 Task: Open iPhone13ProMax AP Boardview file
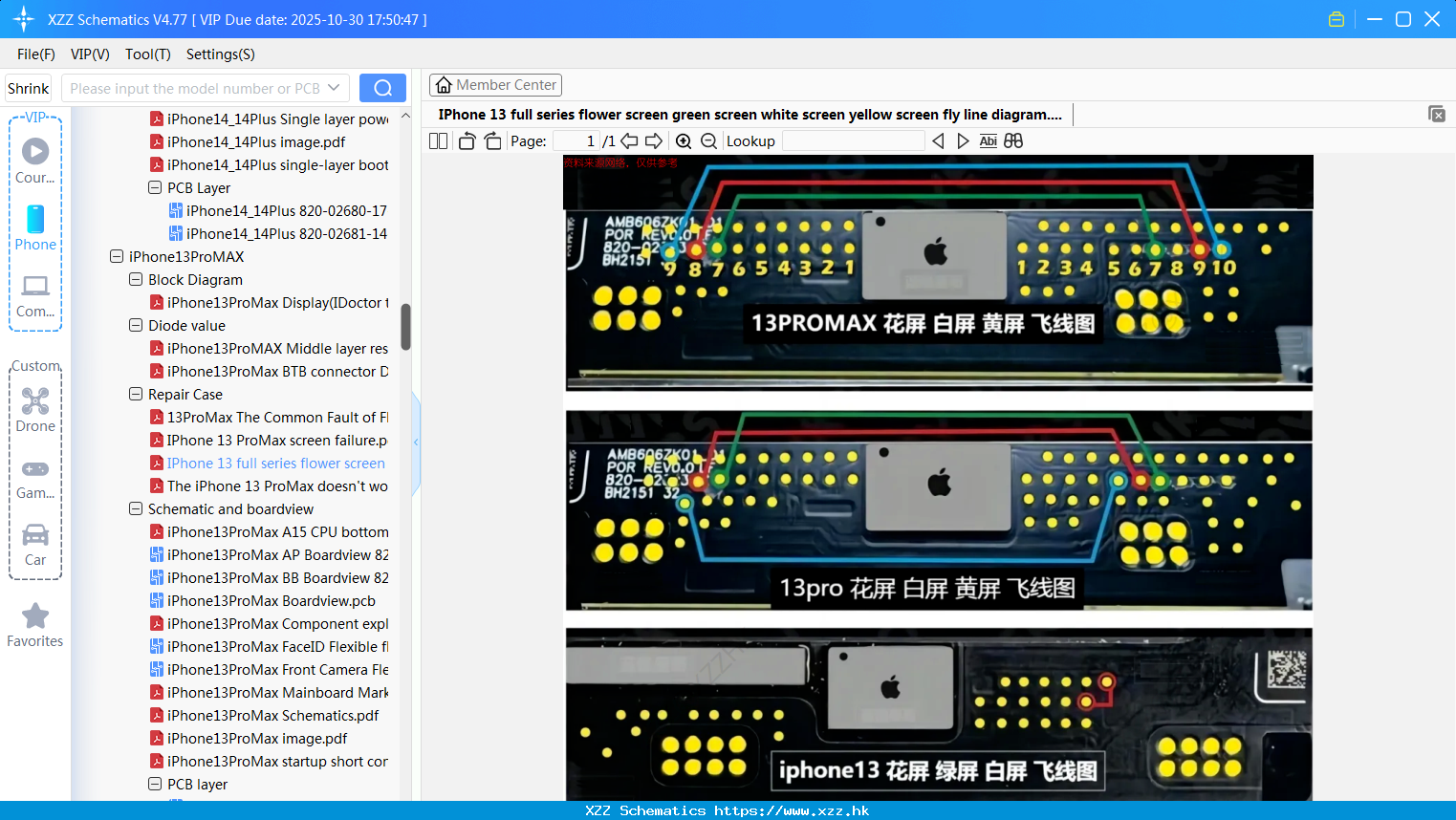(x=270, y=554)
